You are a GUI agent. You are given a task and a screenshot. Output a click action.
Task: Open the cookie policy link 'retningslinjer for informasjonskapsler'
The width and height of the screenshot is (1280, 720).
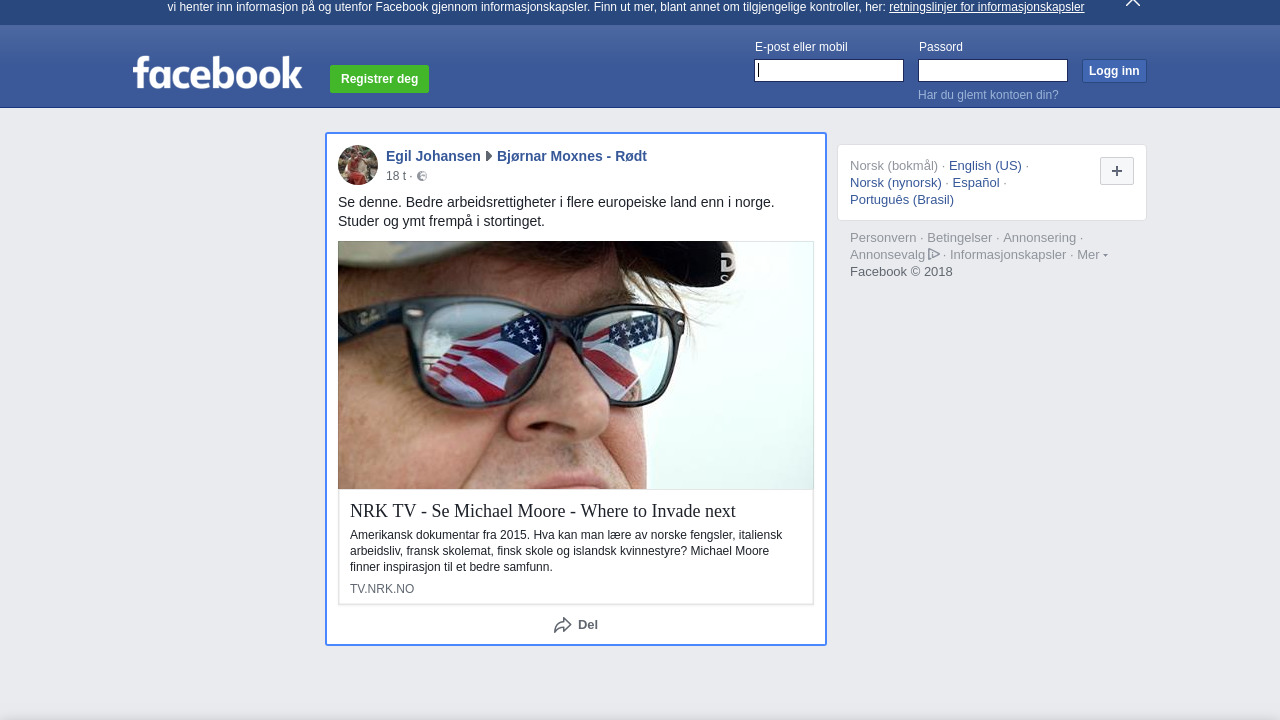pos(986,7)
